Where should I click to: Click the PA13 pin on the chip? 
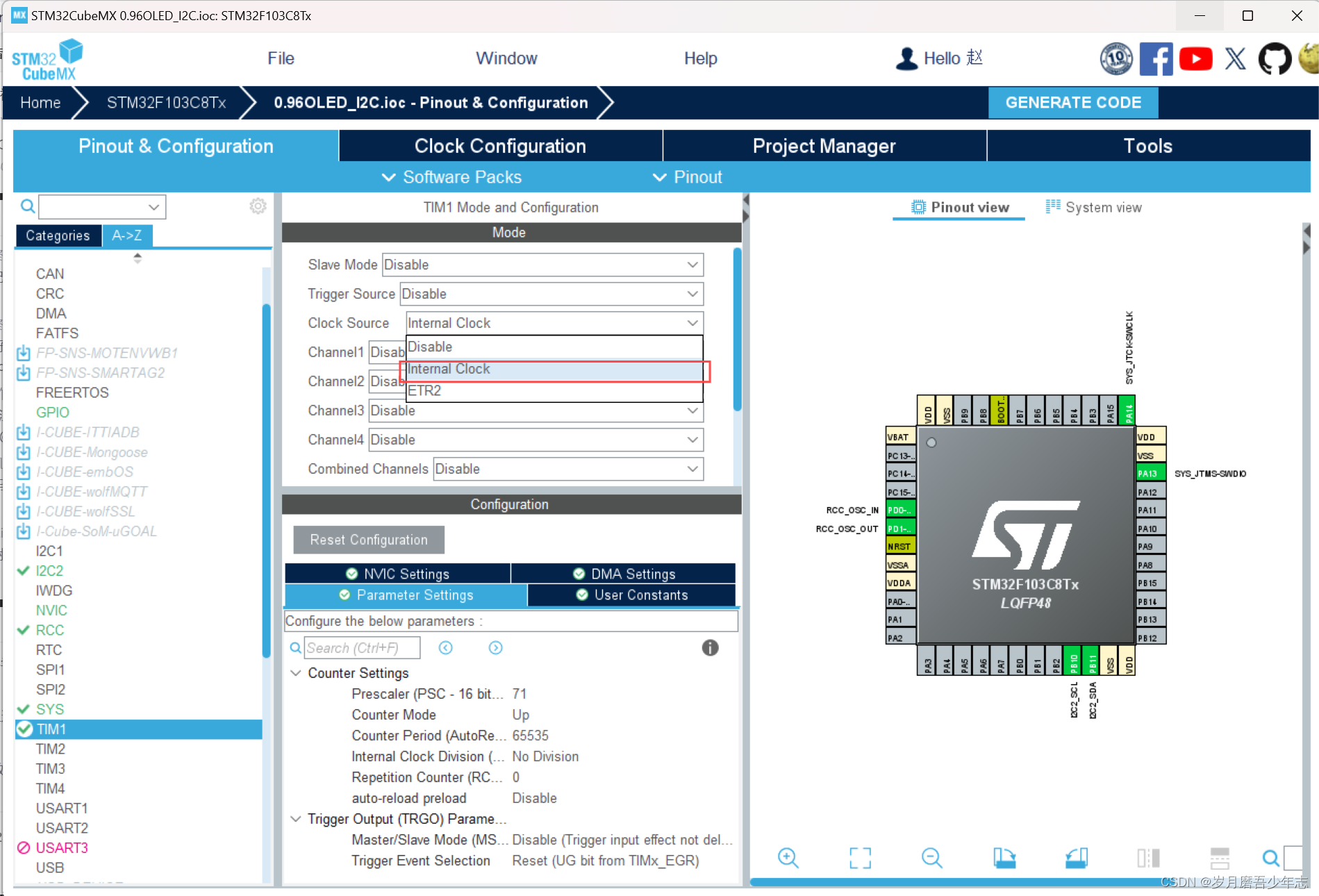click(1150, 473)
